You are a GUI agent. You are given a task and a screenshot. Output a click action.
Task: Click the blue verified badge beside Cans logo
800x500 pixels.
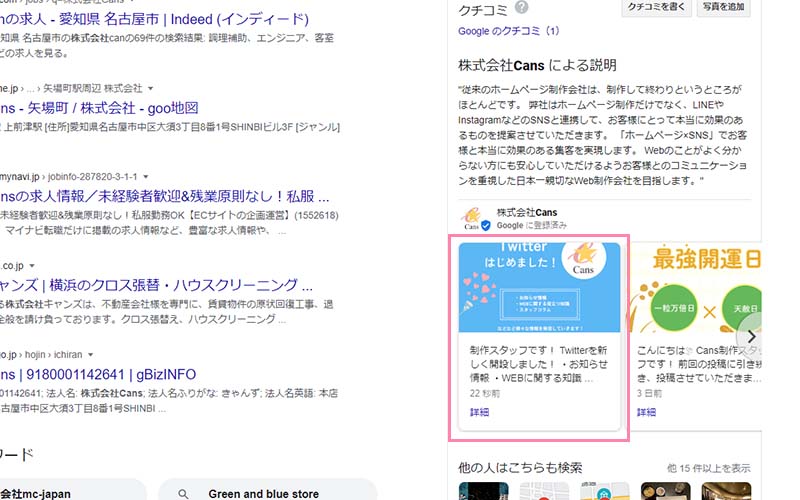[x=486, y=226]
